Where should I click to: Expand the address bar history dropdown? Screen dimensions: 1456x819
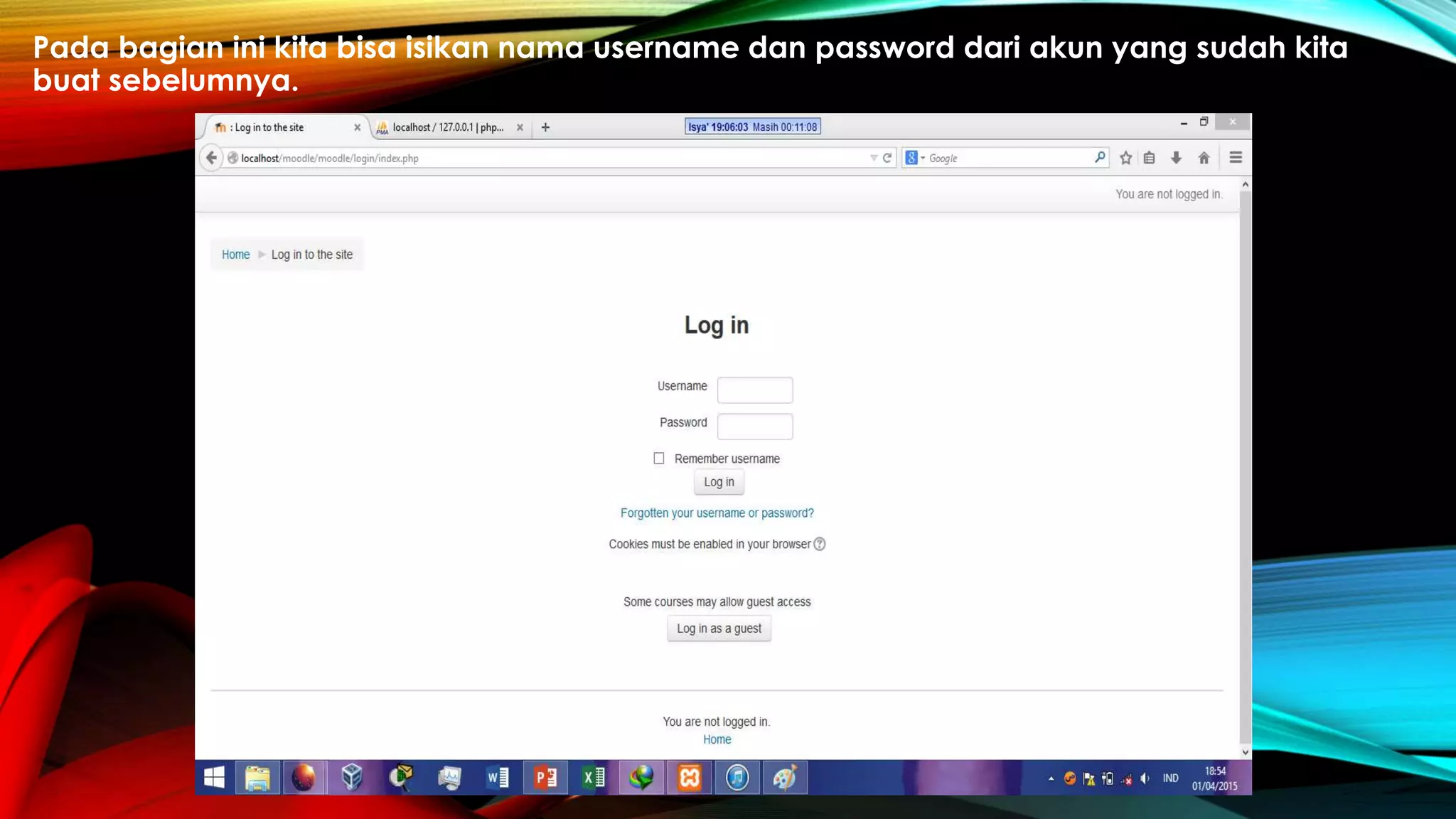click(874, 158)
